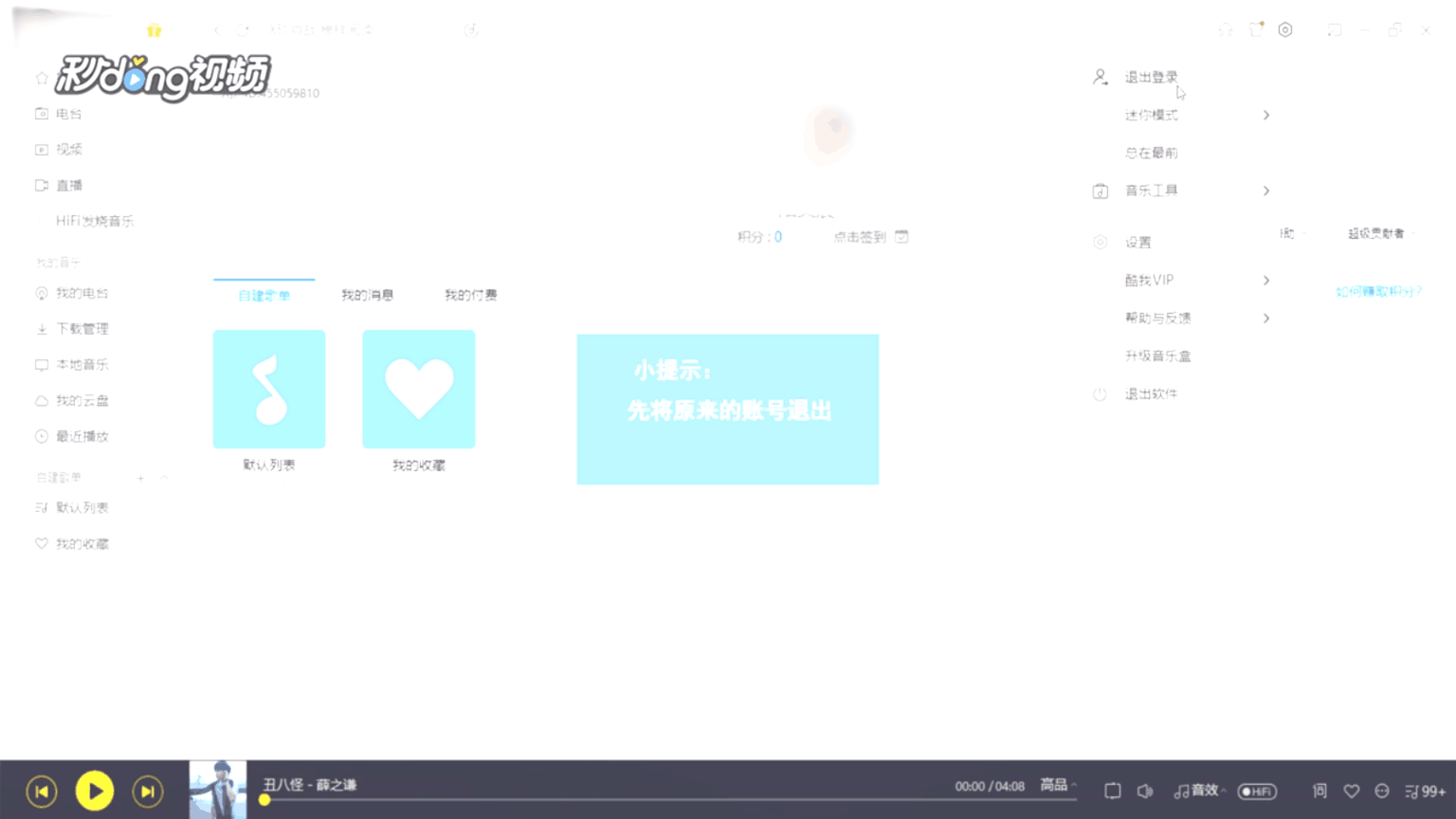1456x819 pixels.
Task: Skip to the next track
Action: pyautogui.click(x=147, y=792)
